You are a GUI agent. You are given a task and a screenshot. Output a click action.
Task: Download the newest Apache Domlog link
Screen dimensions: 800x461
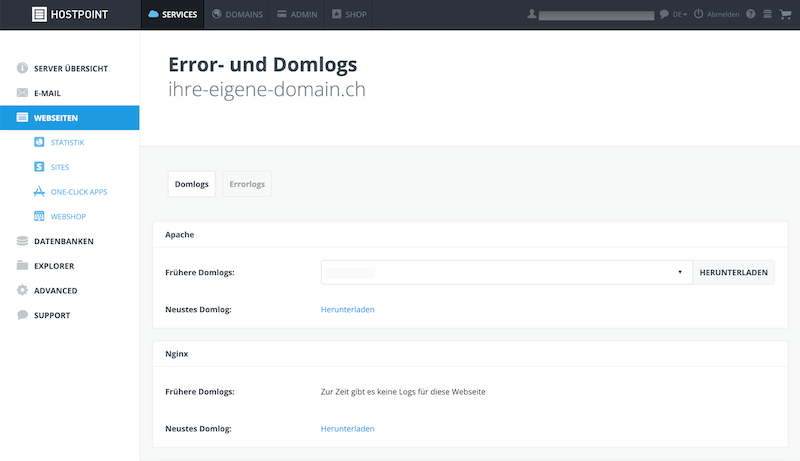[347, 310]
